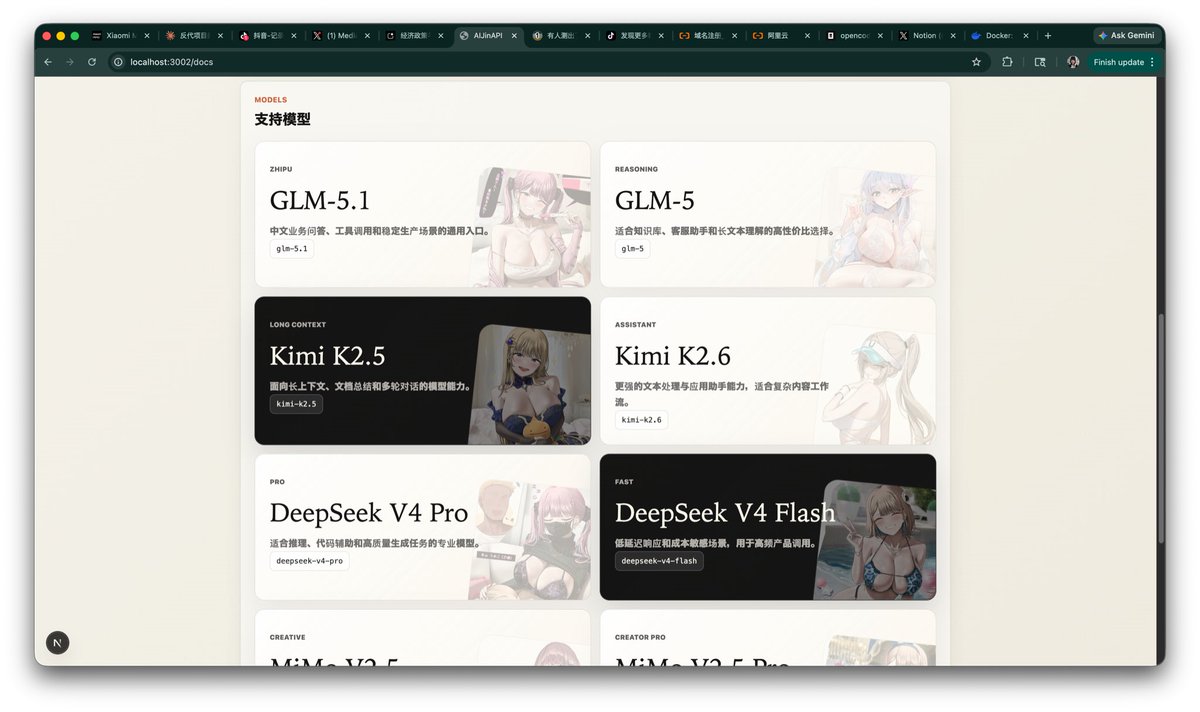Open the Chrome profile avatar
The image size is (1200, 712).
[1073, 62]
